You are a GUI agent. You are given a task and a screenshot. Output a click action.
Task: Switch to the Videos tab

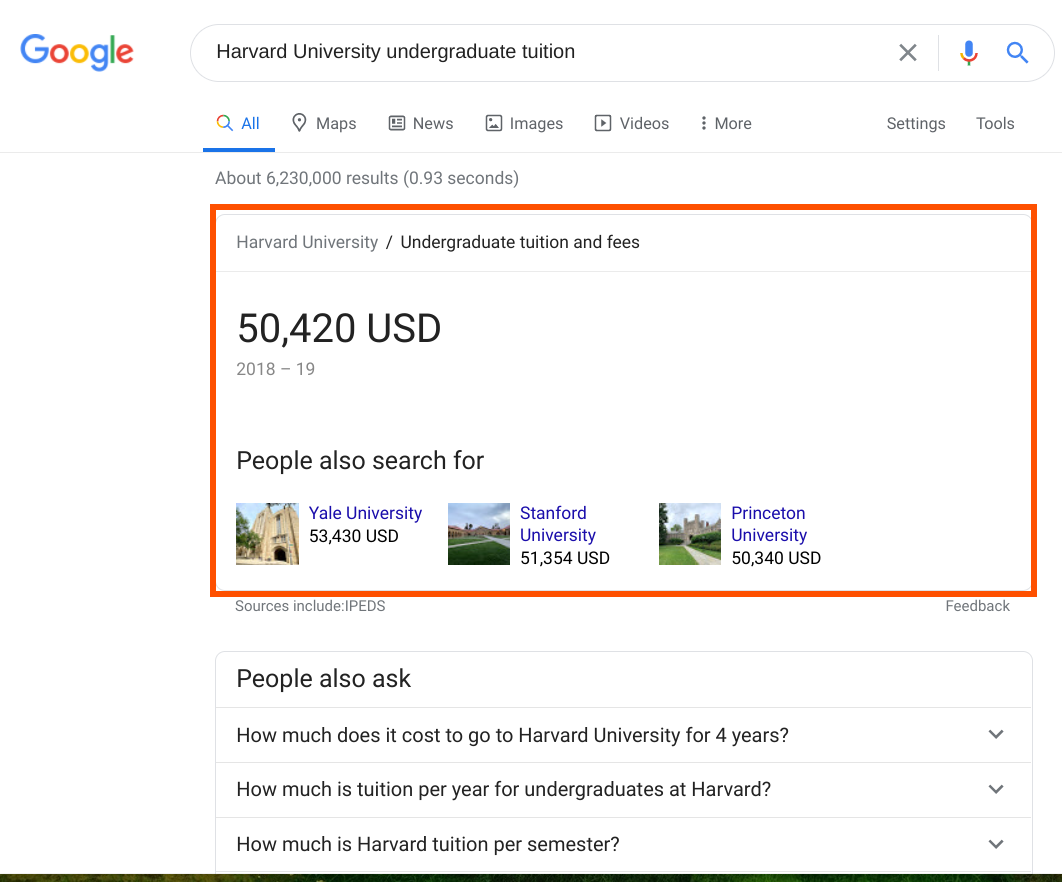632,123
